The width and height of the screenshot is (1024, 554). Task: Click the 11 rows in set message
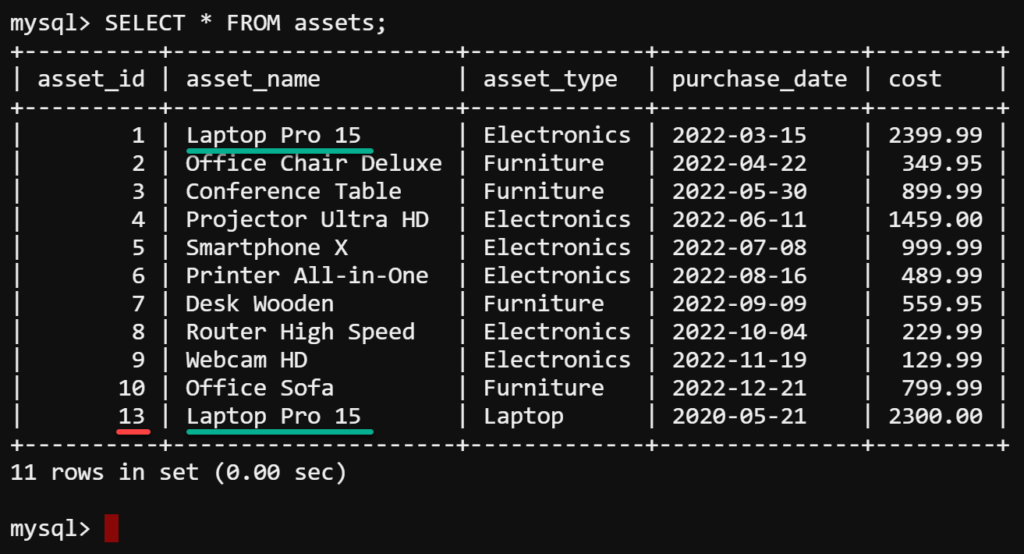click(x=178, y=472)
